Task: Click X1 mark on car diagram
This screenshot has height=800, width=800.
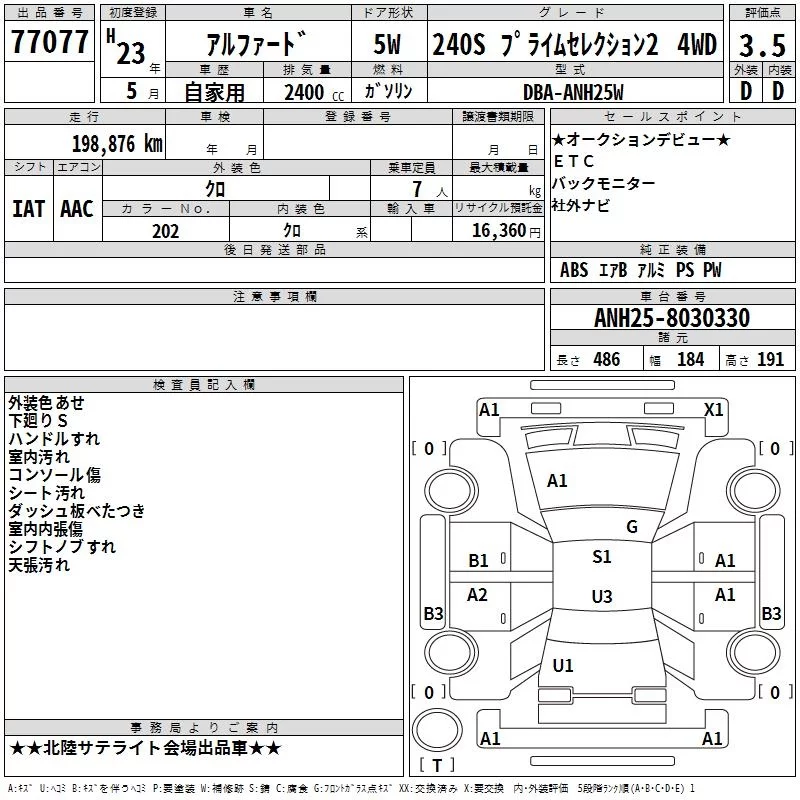Action: (x=713, y=410)
